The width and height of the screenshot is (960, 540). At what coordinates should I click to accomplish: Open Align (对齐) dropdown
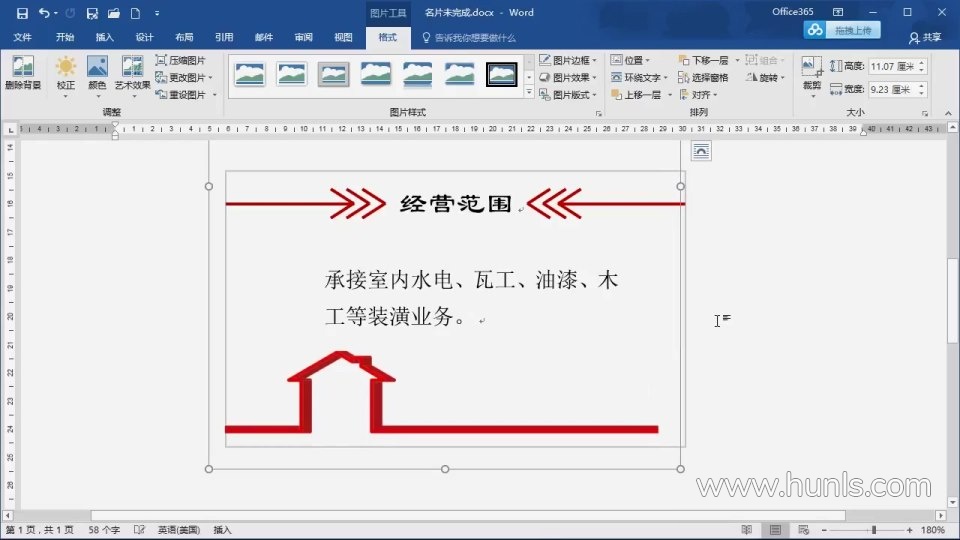coord(698,94)
